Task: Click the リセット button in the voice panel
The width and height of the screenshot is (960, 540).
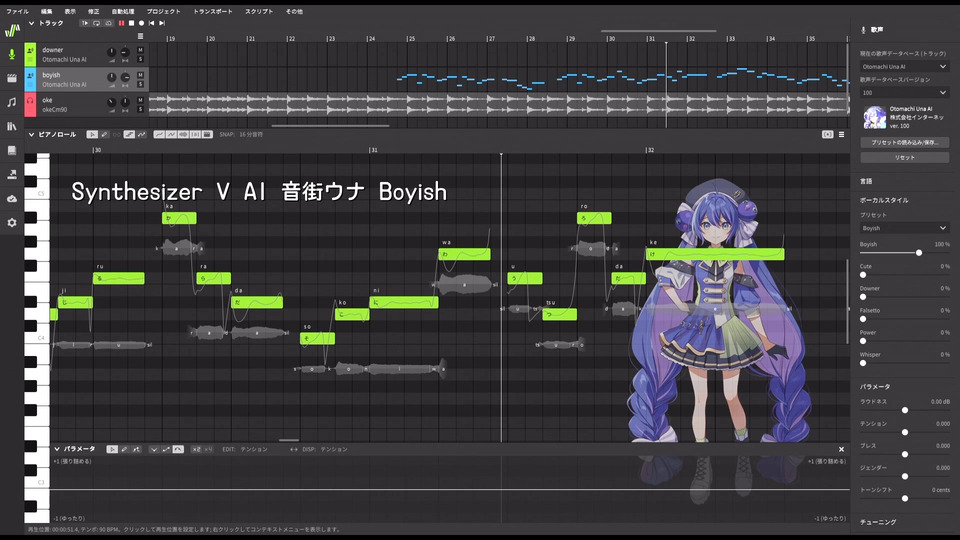Action: point(904,157)
